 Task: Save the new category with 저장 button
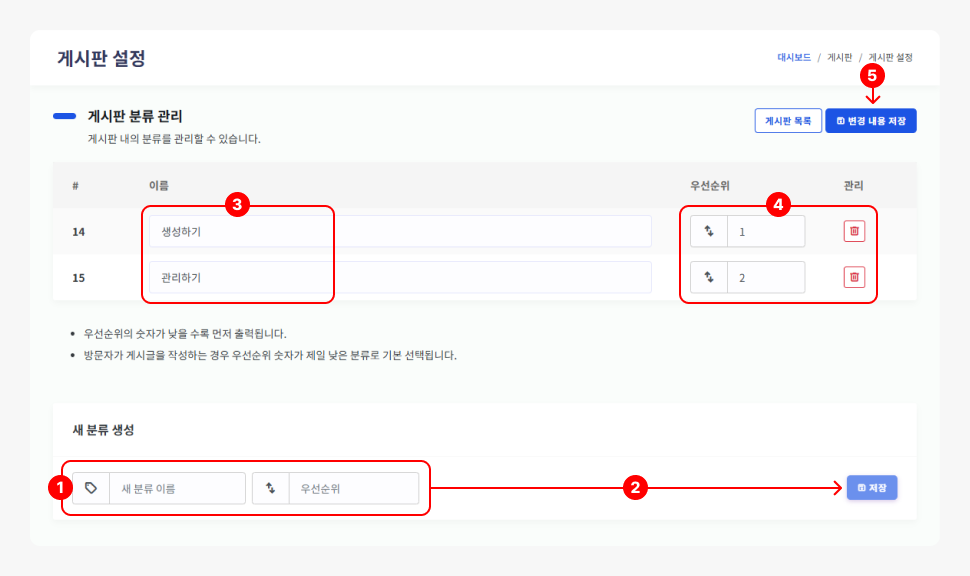(x=872, y=488)
